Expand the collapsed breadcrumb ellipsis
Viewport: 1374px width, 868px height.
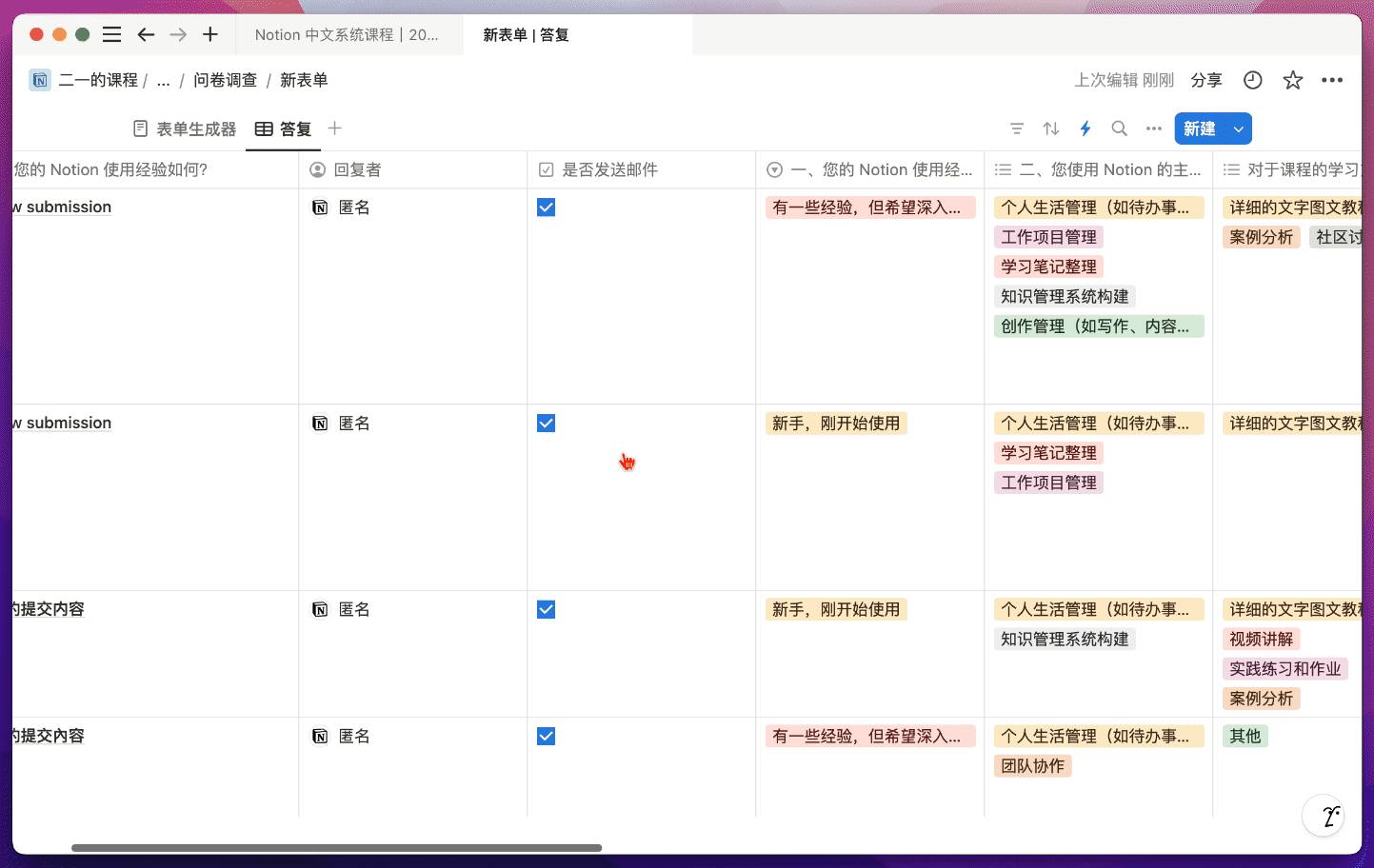pos(163,80)
